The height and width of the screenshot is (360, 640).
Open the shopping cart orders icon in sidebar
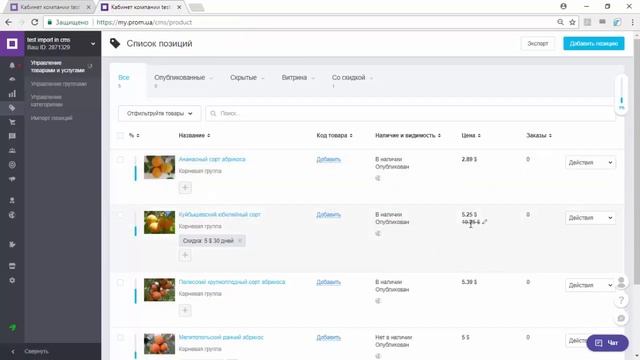pyautogui.click(x=12, y=122)
